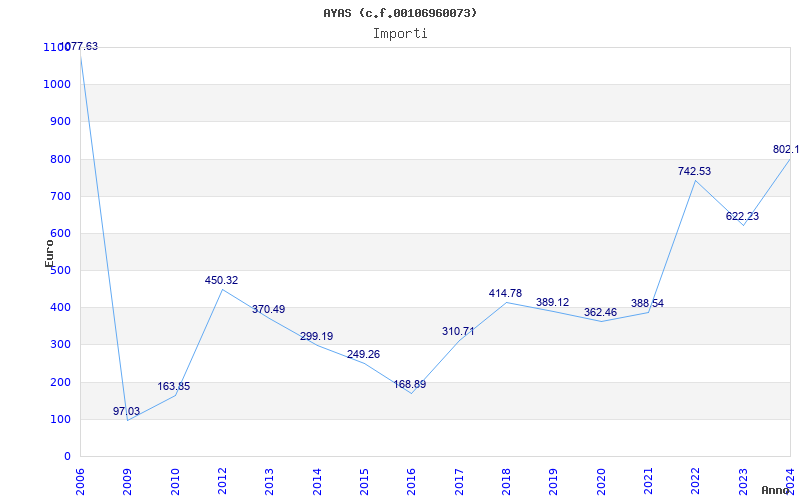The image size is (800, 500).
Task: Click the 299.19 data label
Action: 316,336
